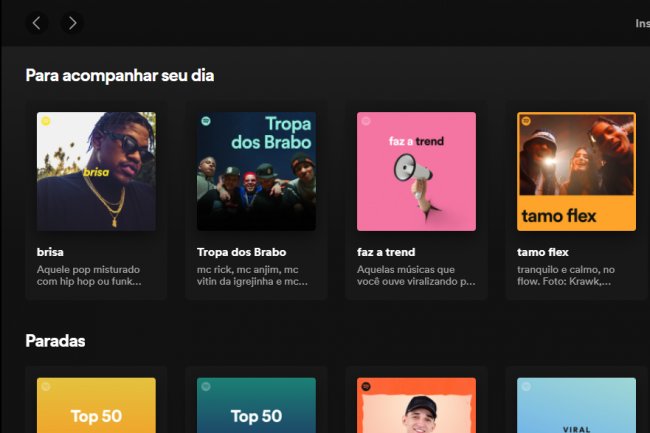Screen dimensions: 650x433
Task: Go forward using the right arrow button
Action: [x=72, y=22]
